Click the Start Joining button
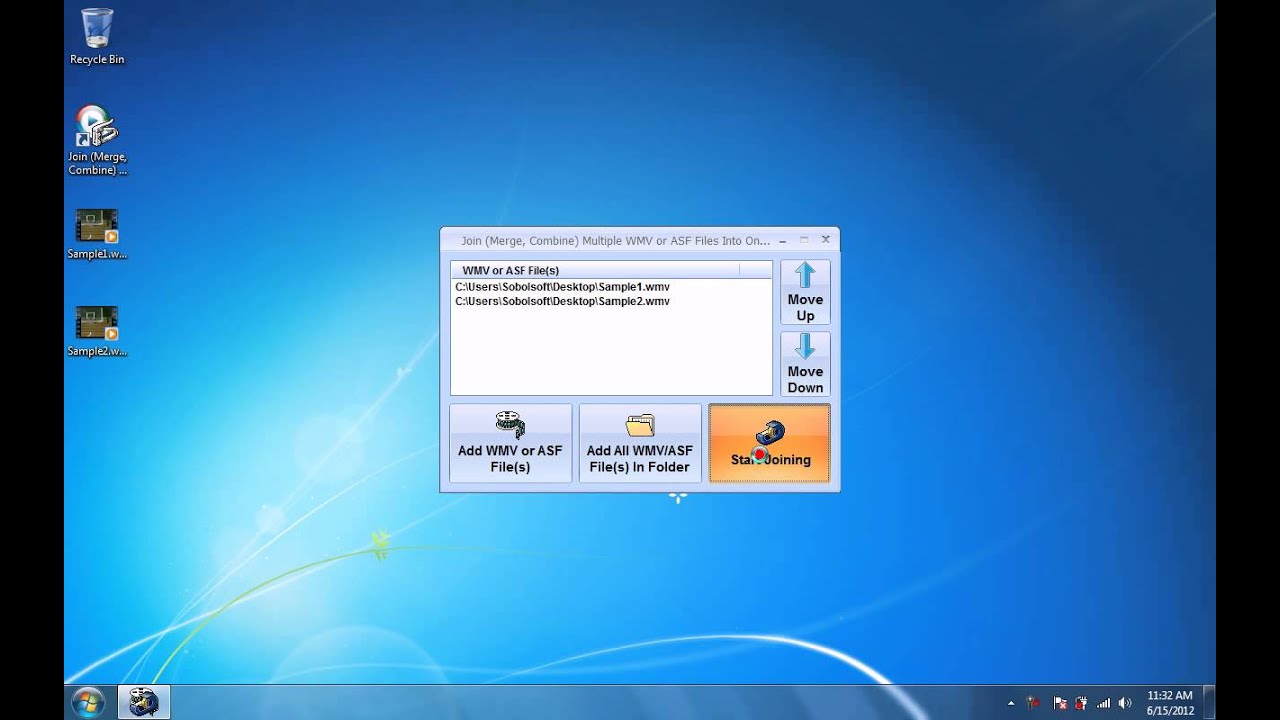 click(769, 443)
